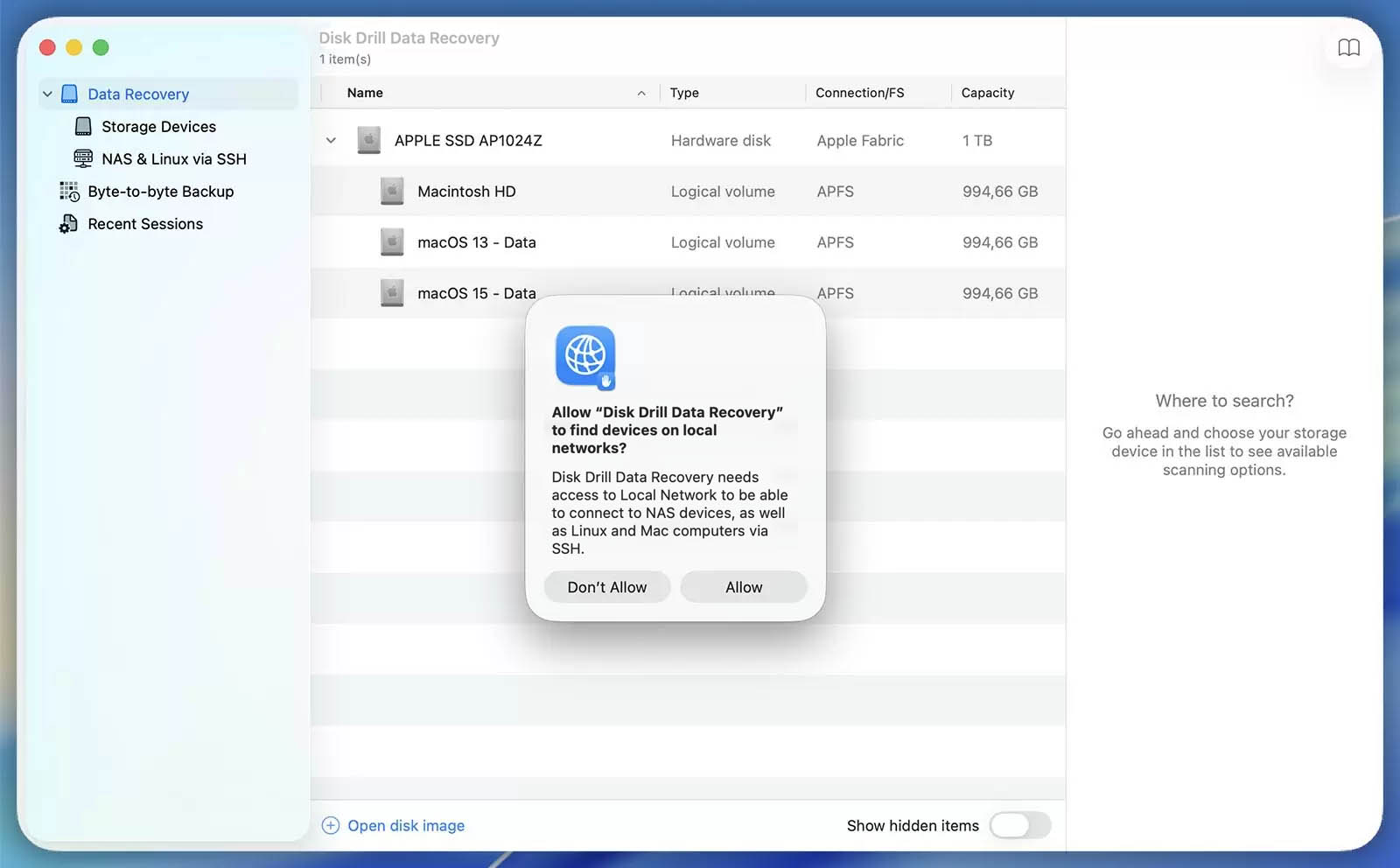
Task: Click Allow in the network dialog
Action: point(744,587)
